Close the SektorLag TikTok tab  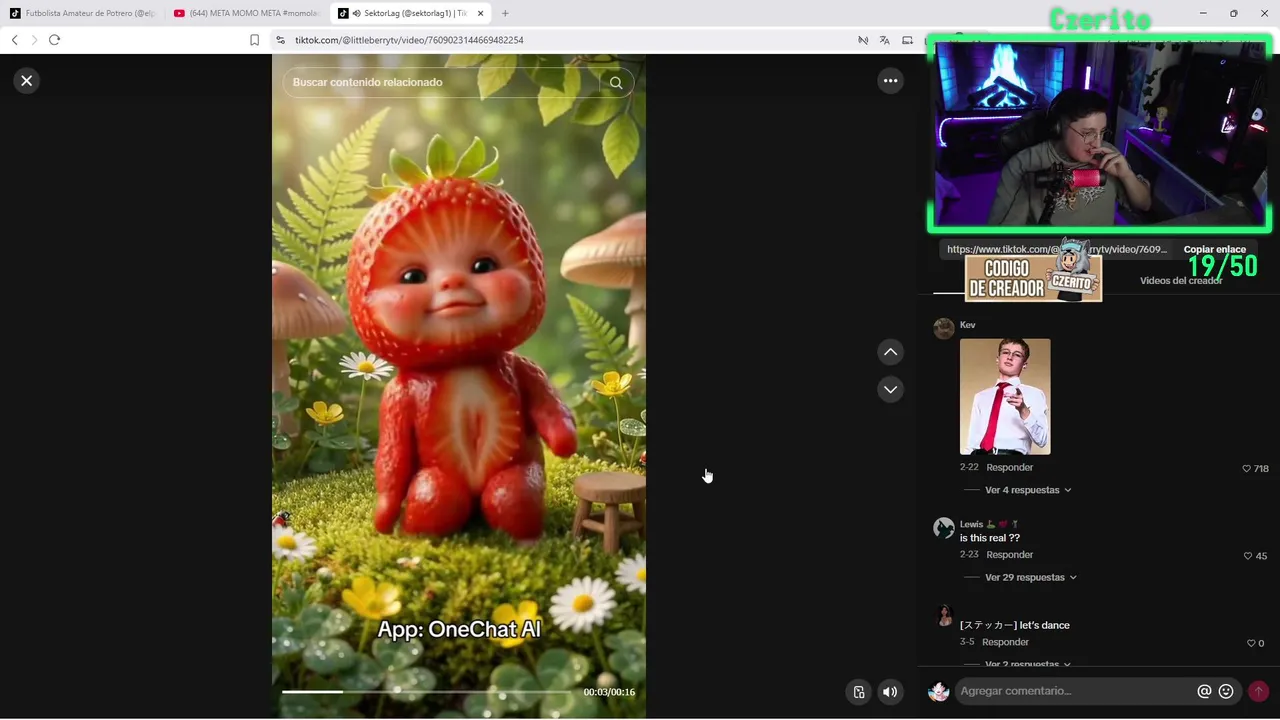(480, 13)
